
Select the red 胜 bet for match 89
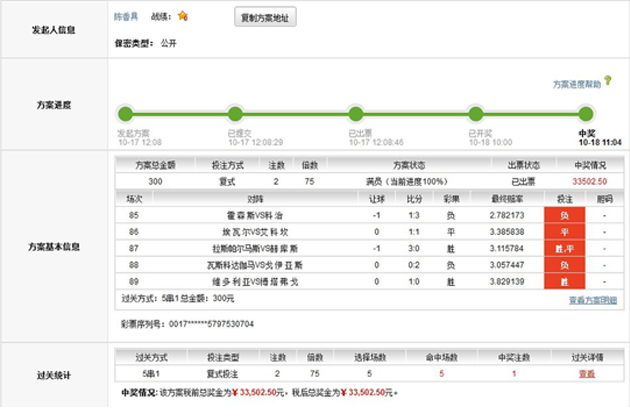(564, 281)
